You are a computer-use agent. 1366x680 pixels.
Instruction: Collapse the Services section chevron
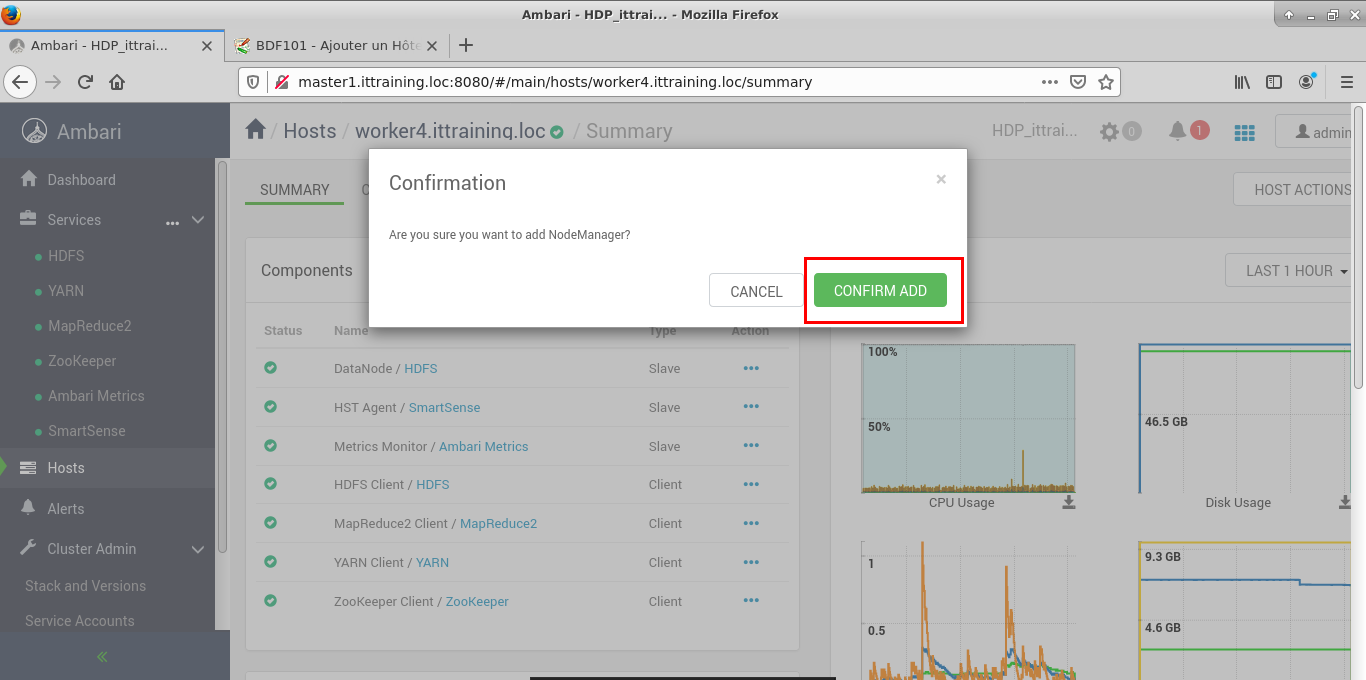(198, 220)
